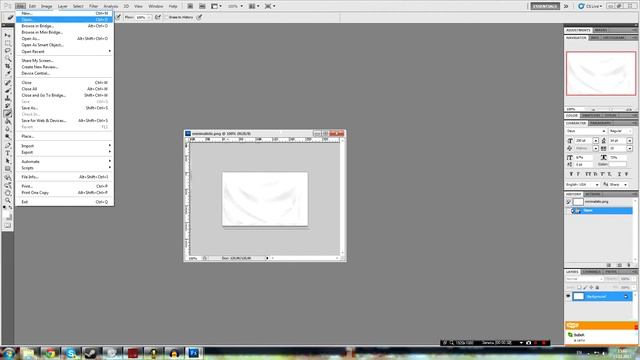This screenshot has height=360, width=640.
Task: Choose Open... from File menu
Action: pyautogui.click(x=65, y=19)
